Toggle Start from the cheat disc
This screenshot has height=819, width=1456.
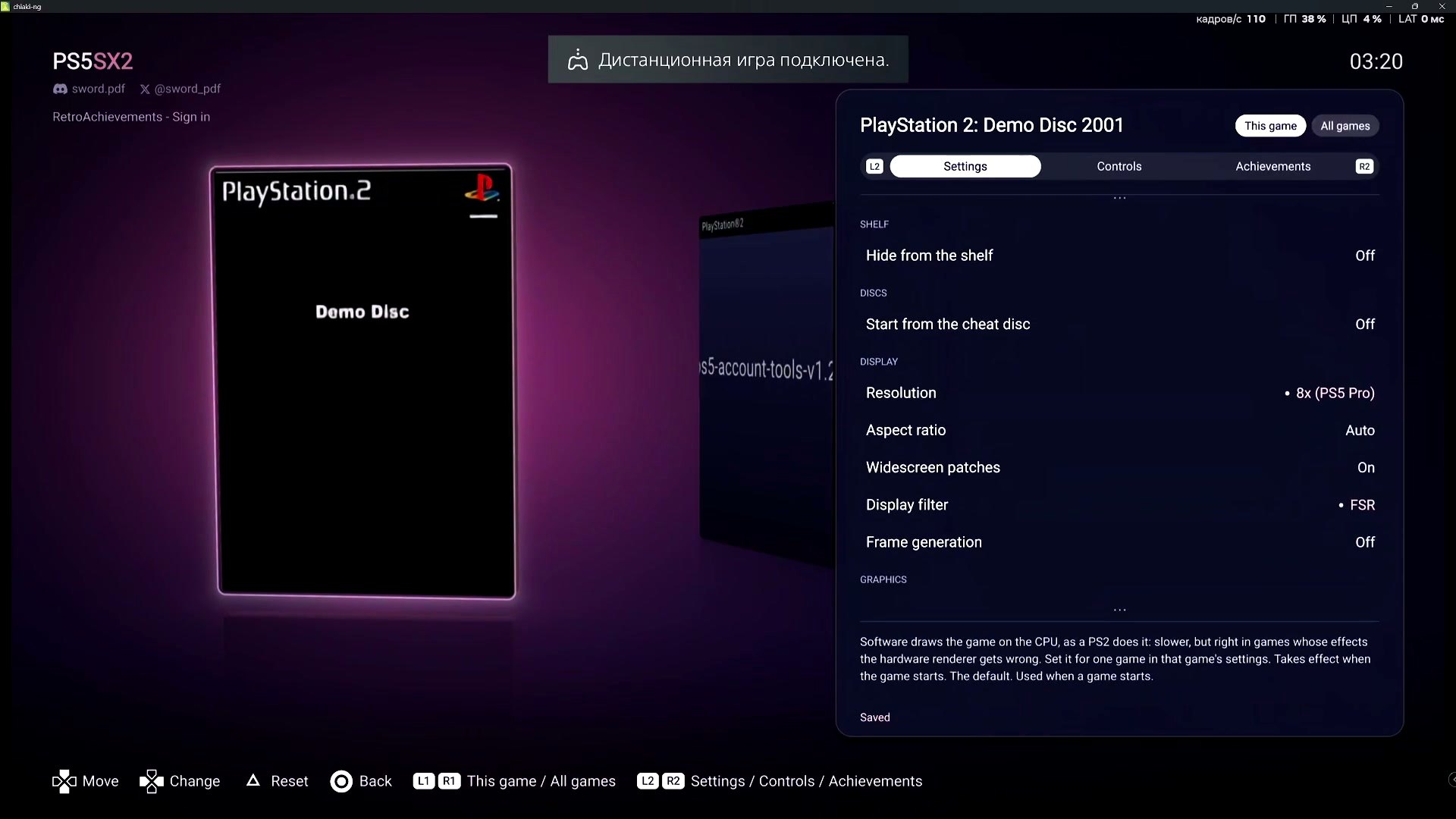click(x=1119, y=324)
